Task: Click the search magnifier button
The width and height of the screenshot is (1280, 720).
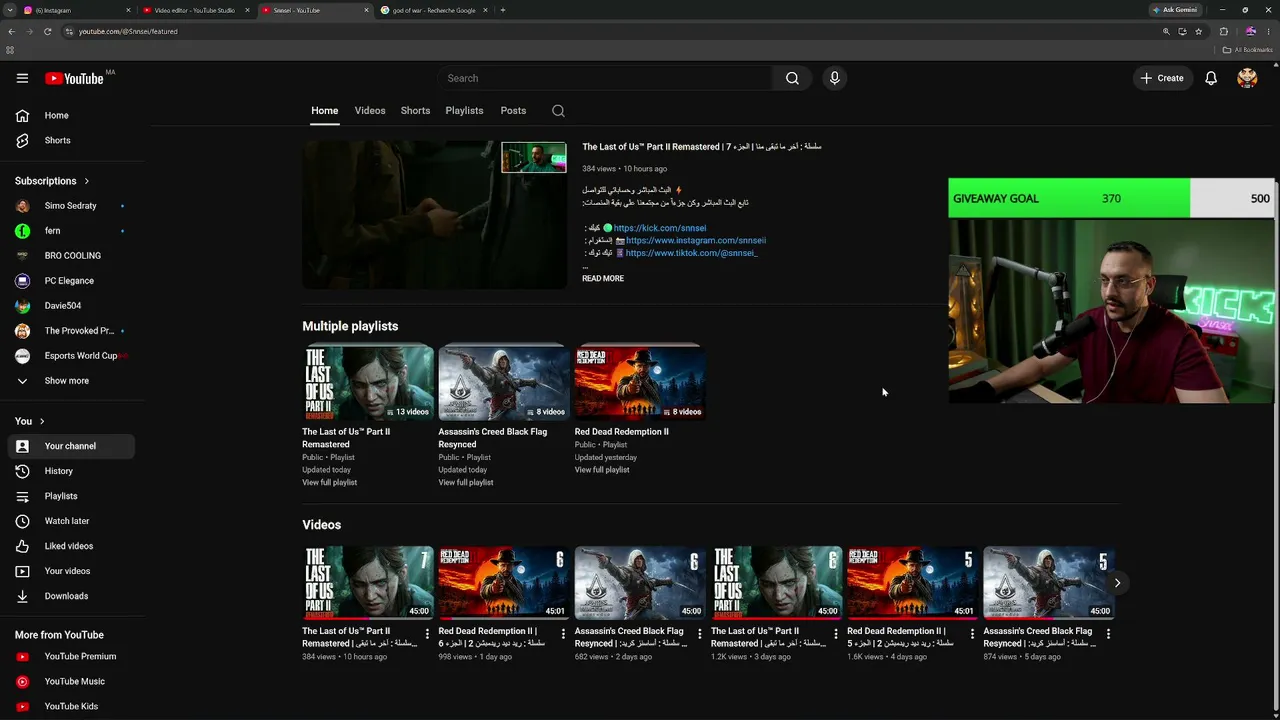Action: 792,78
